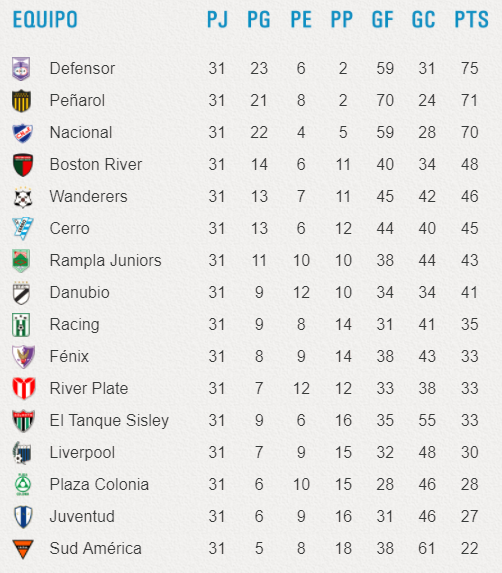Click the Racing green-white crest

(x=21, y=325)
